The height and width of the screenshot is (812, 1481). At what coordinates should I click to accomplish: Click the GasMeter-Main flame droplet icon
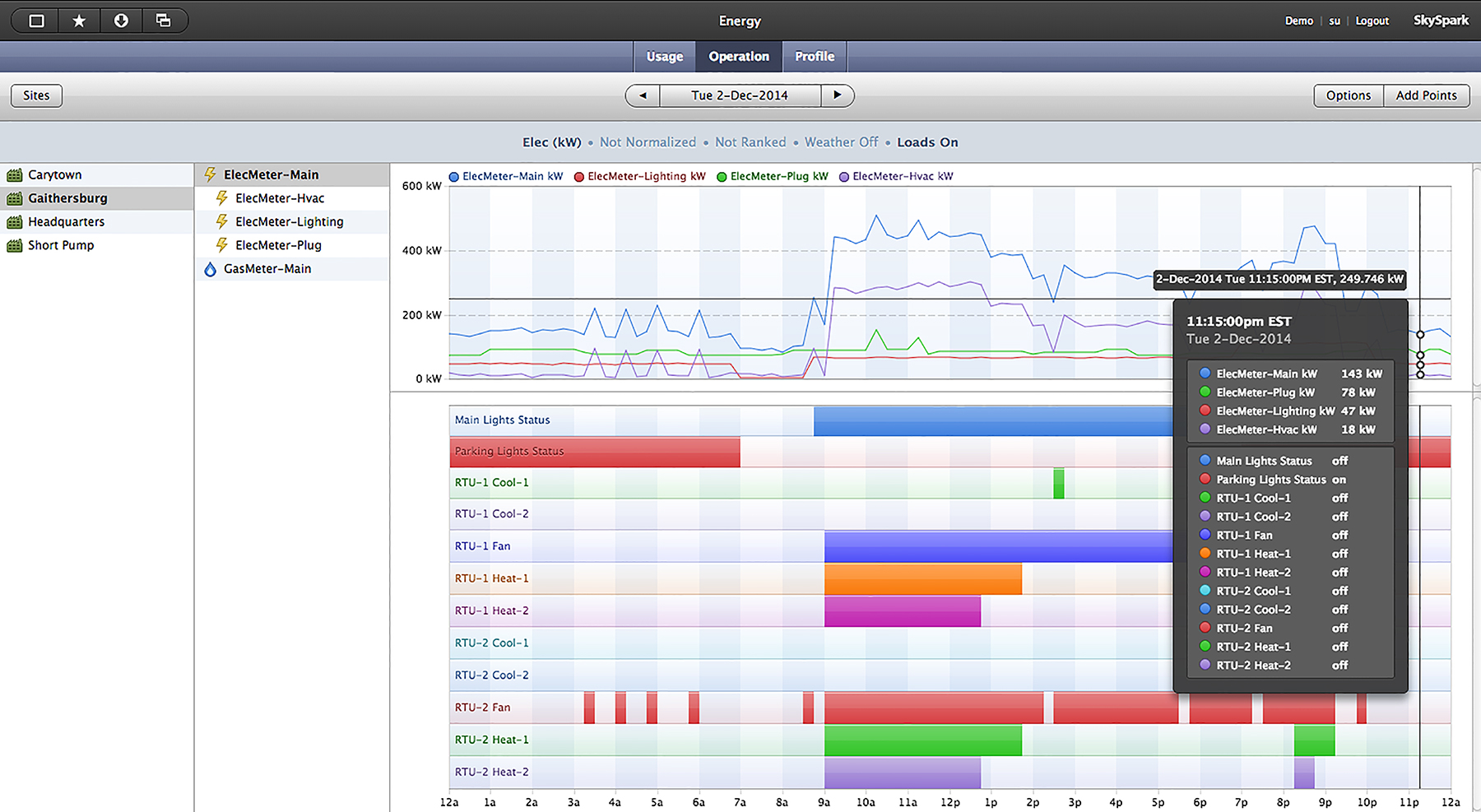point(211,269)
